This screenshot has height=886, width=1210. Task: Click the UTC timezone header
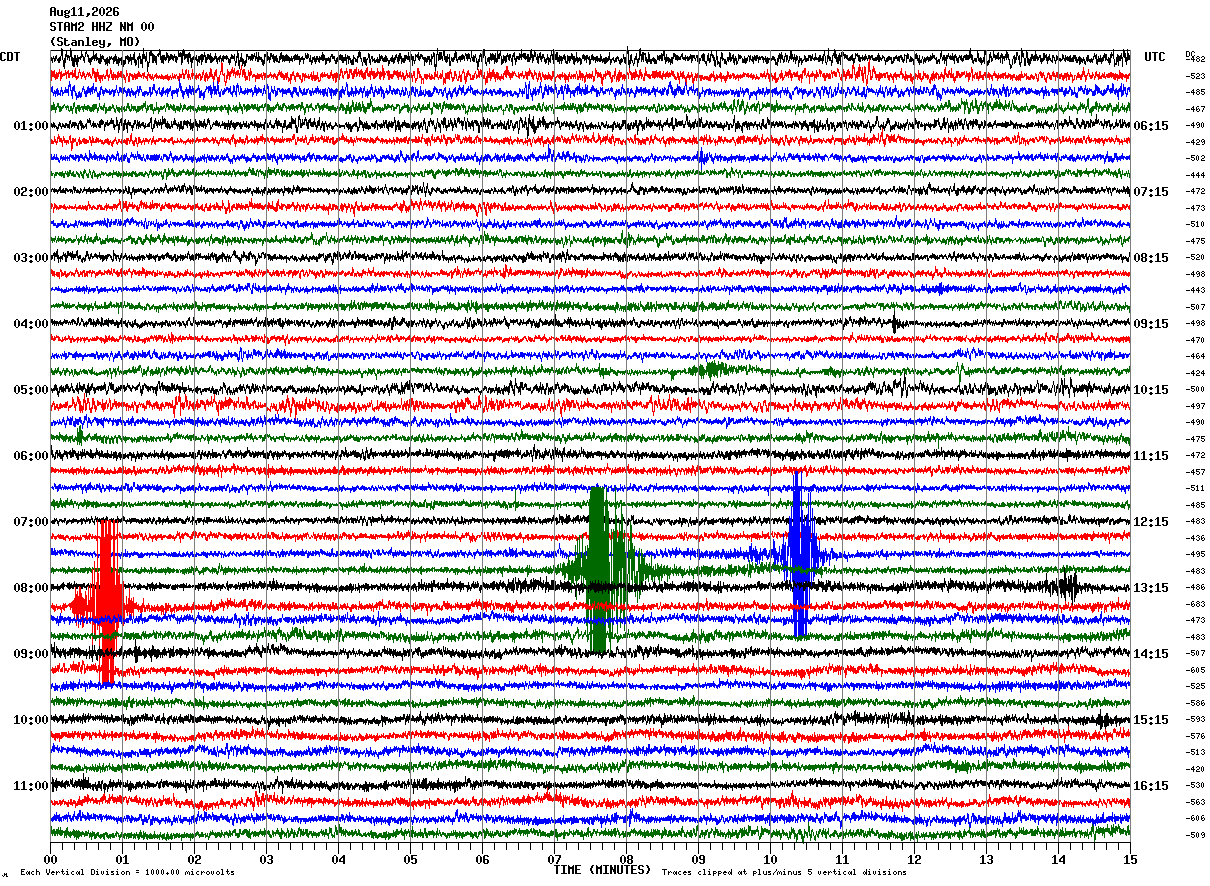1155,57
